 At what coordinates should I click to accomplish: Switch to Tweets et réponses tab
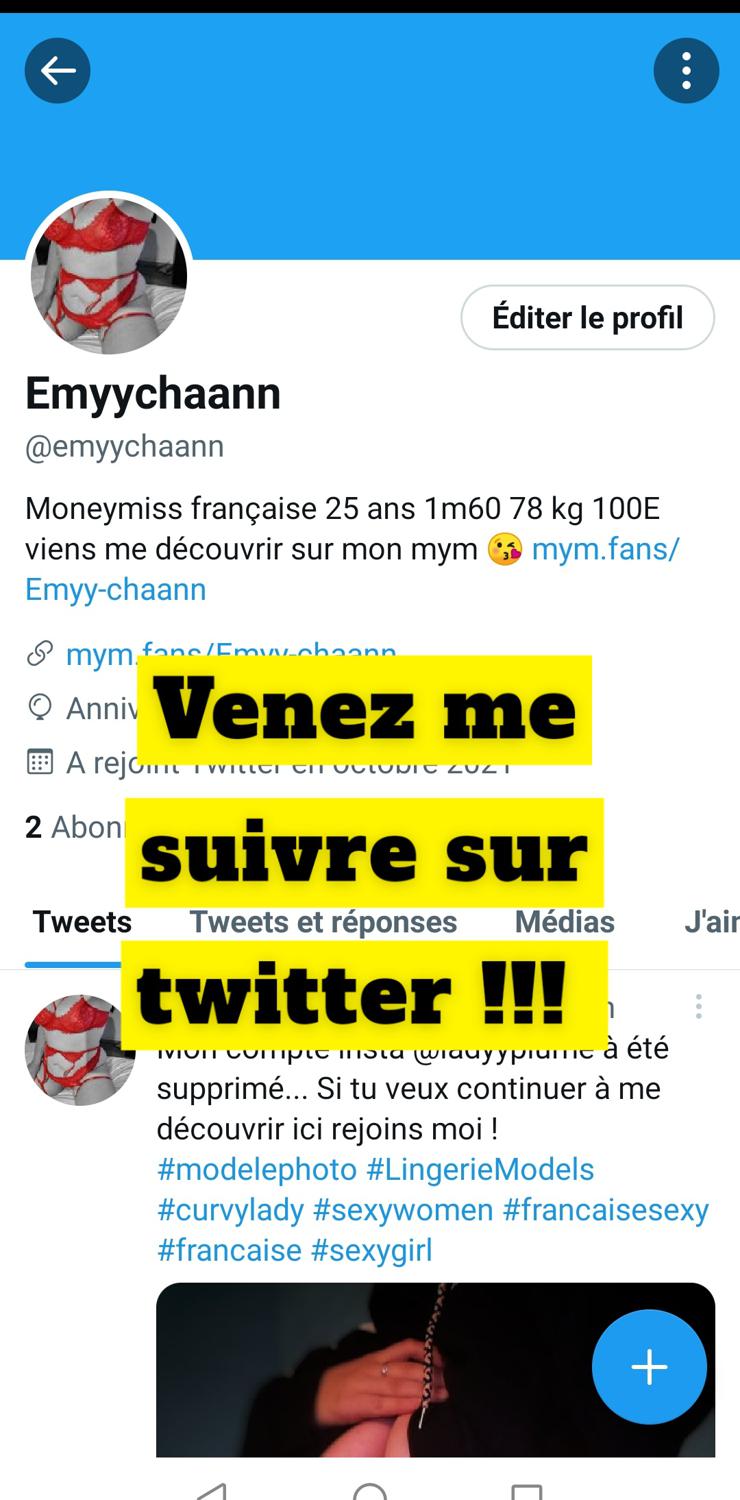click(323, 922)
